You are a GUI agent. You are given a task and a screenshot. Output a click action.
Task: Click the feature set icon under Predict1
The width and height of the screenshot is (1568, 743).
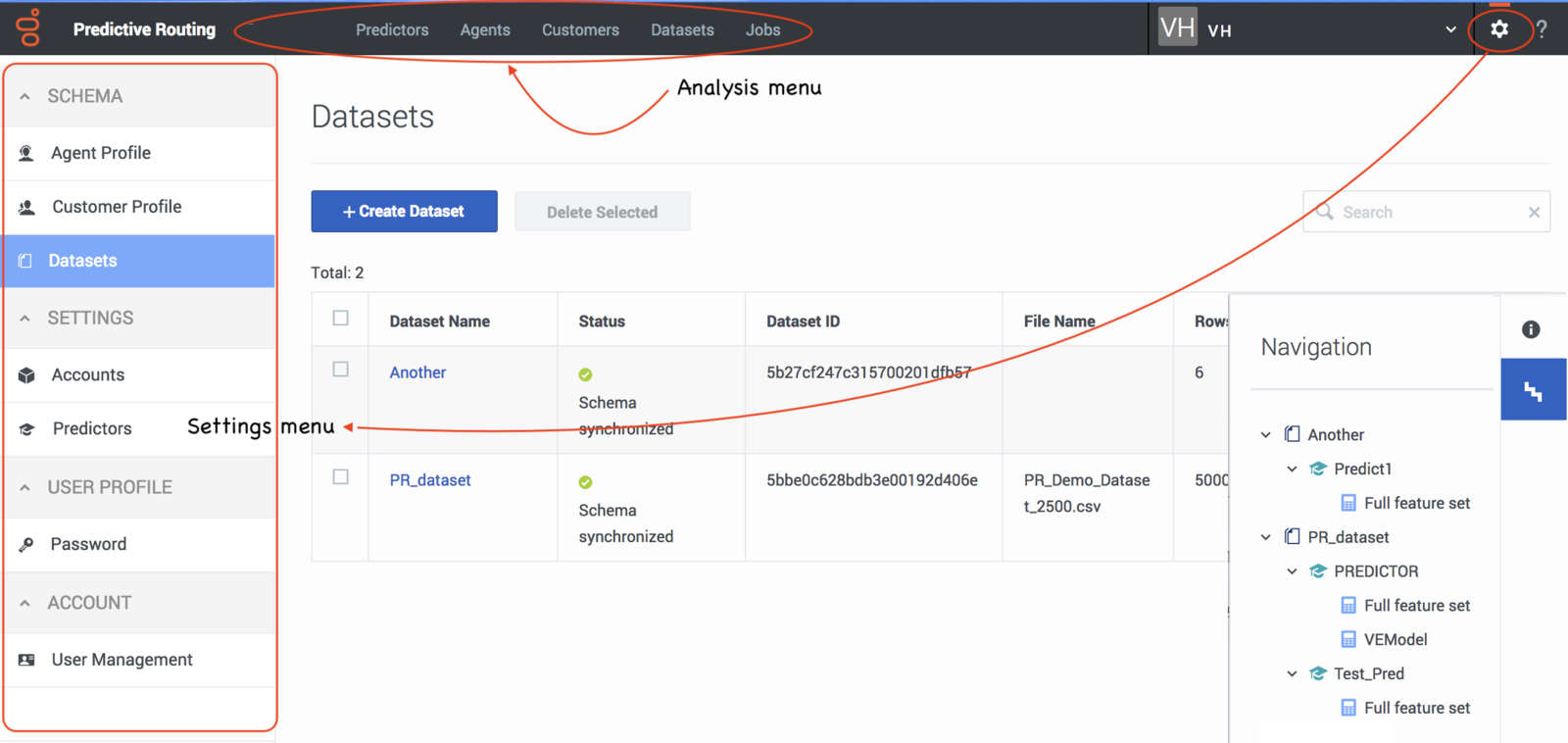1348,503
